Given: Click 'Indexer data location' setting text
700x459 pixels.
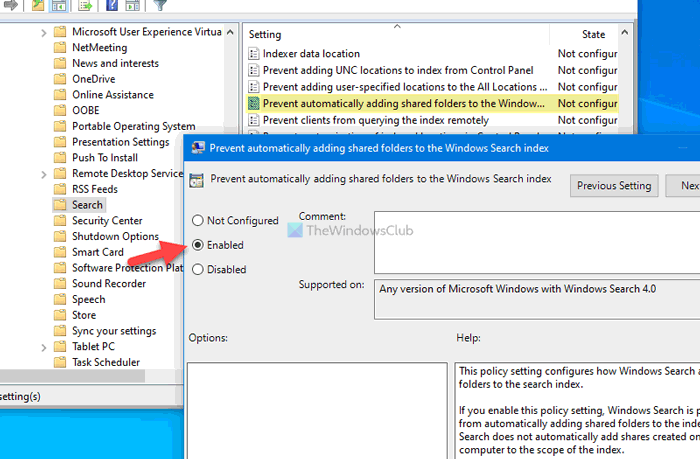Looking at the screenshot, I should pyautogui.click(x=311, y=54).
